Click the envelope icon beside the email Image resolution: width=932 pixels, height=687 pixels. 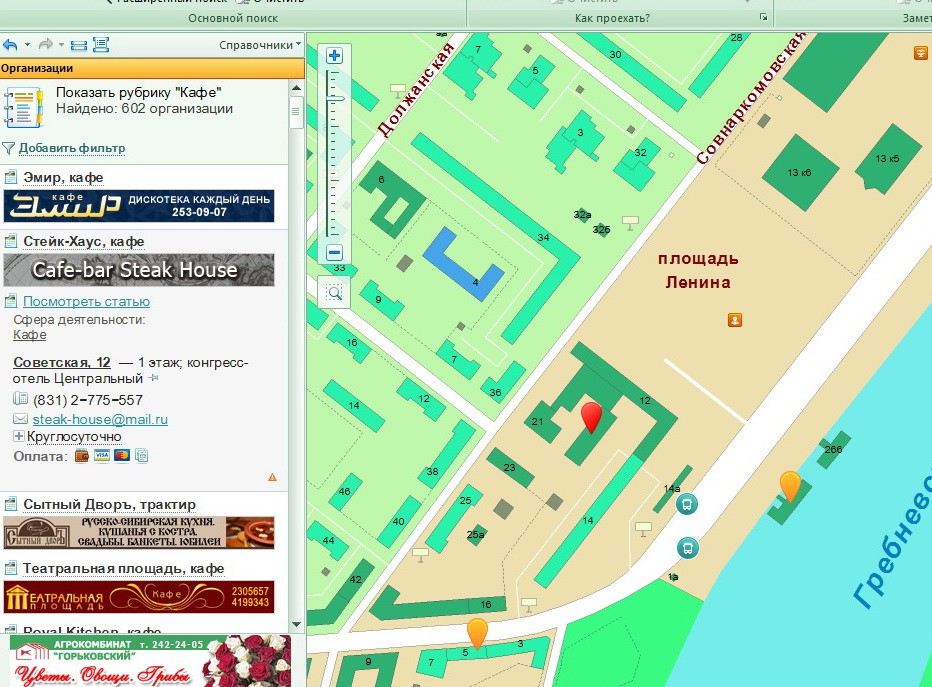pos(20,419)
